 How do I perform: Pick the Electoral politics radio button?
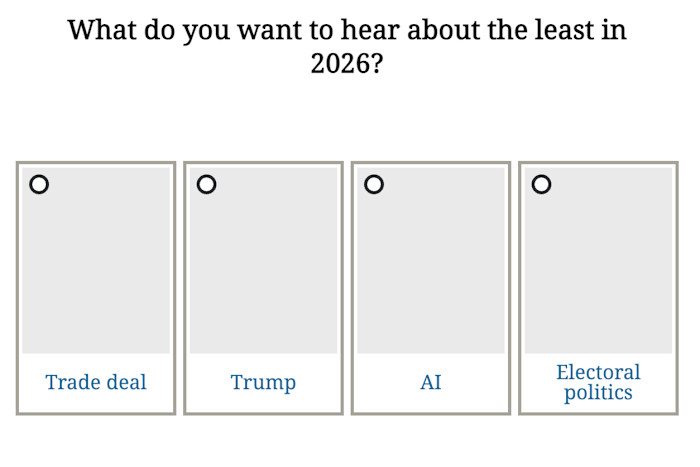541,184
